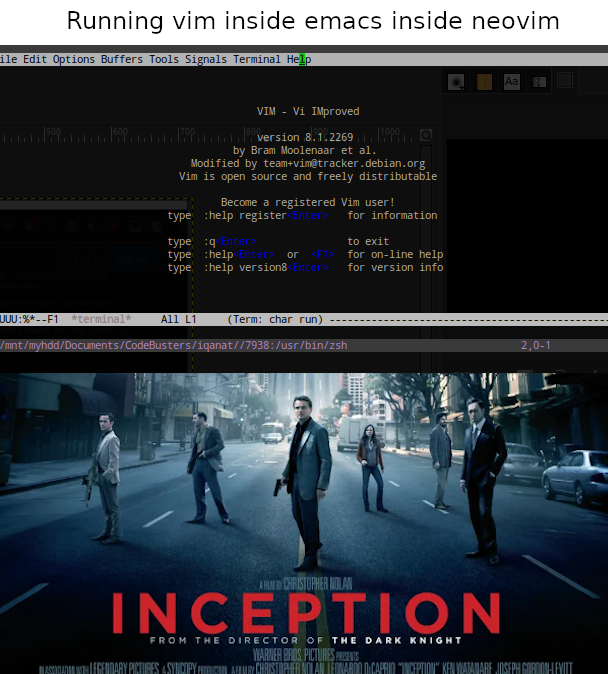Viewport: 608px width, 674px height.
Task: Click 'Vim is open source and freely distributable'
Action: click(x=308, y=177)
